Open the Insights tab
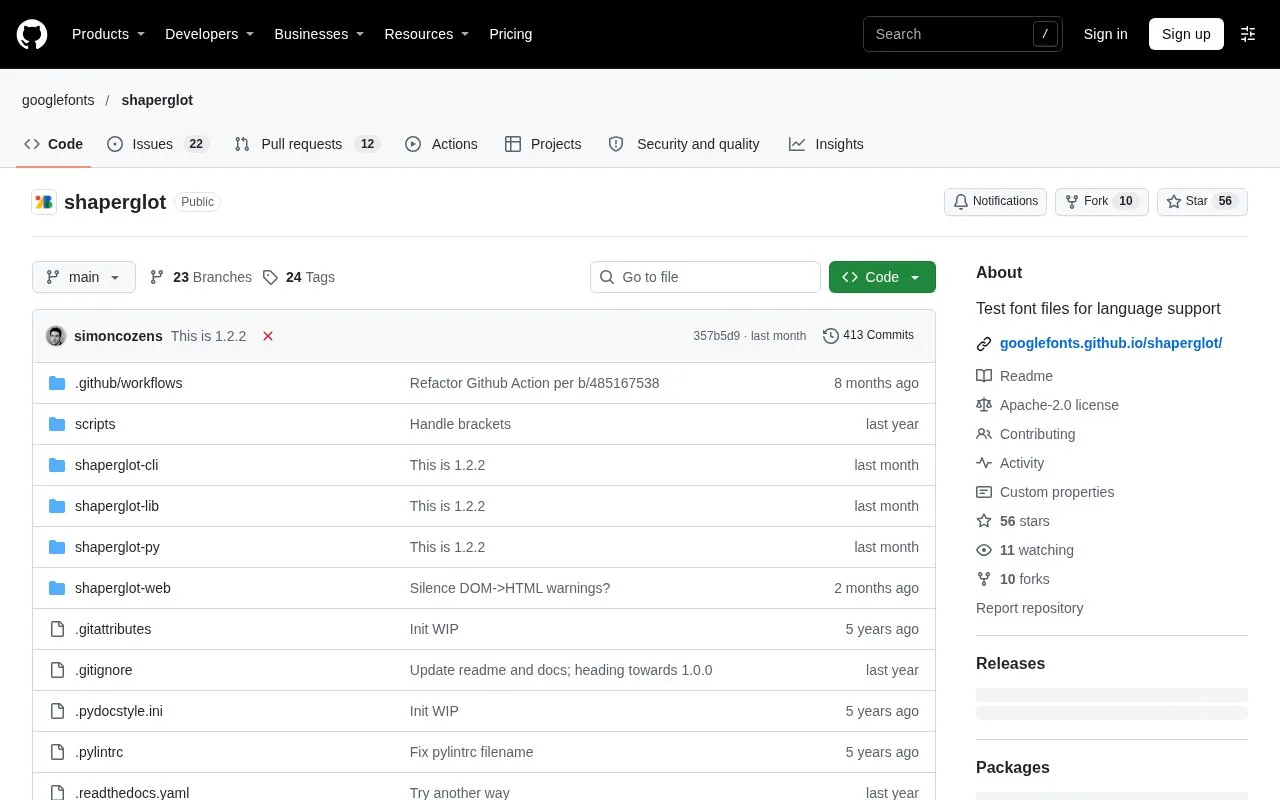This screenshot has height=800, width=1280. click(x=826, y=144)
